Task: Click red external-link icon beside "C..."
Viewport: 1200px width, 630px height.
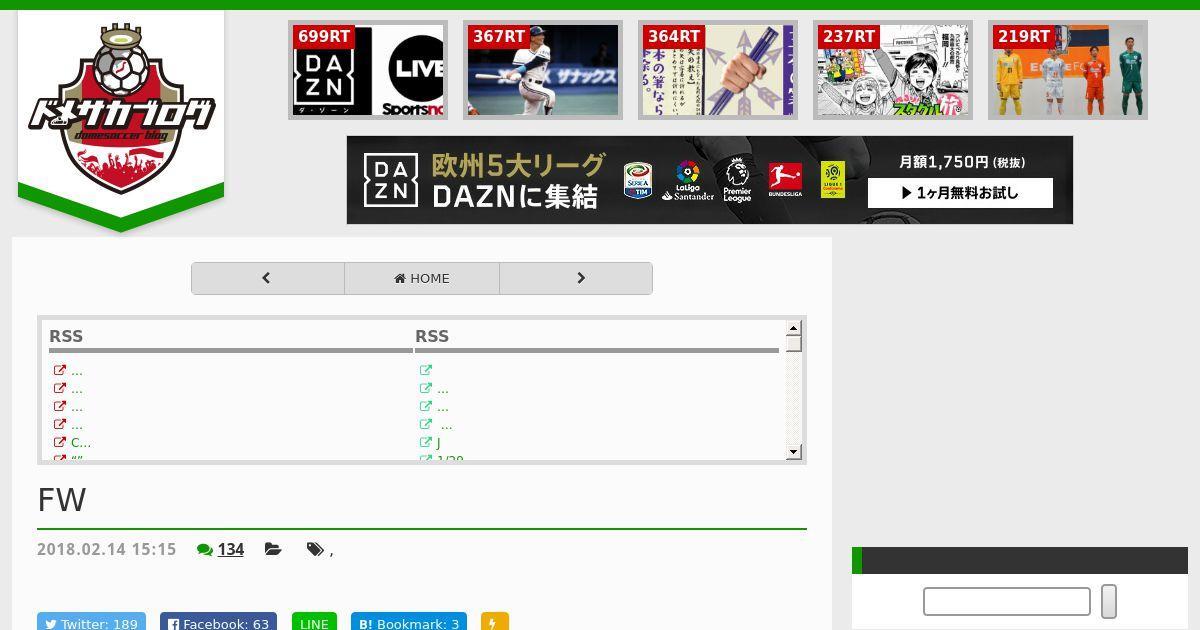Action: click(x=60, y=442)
